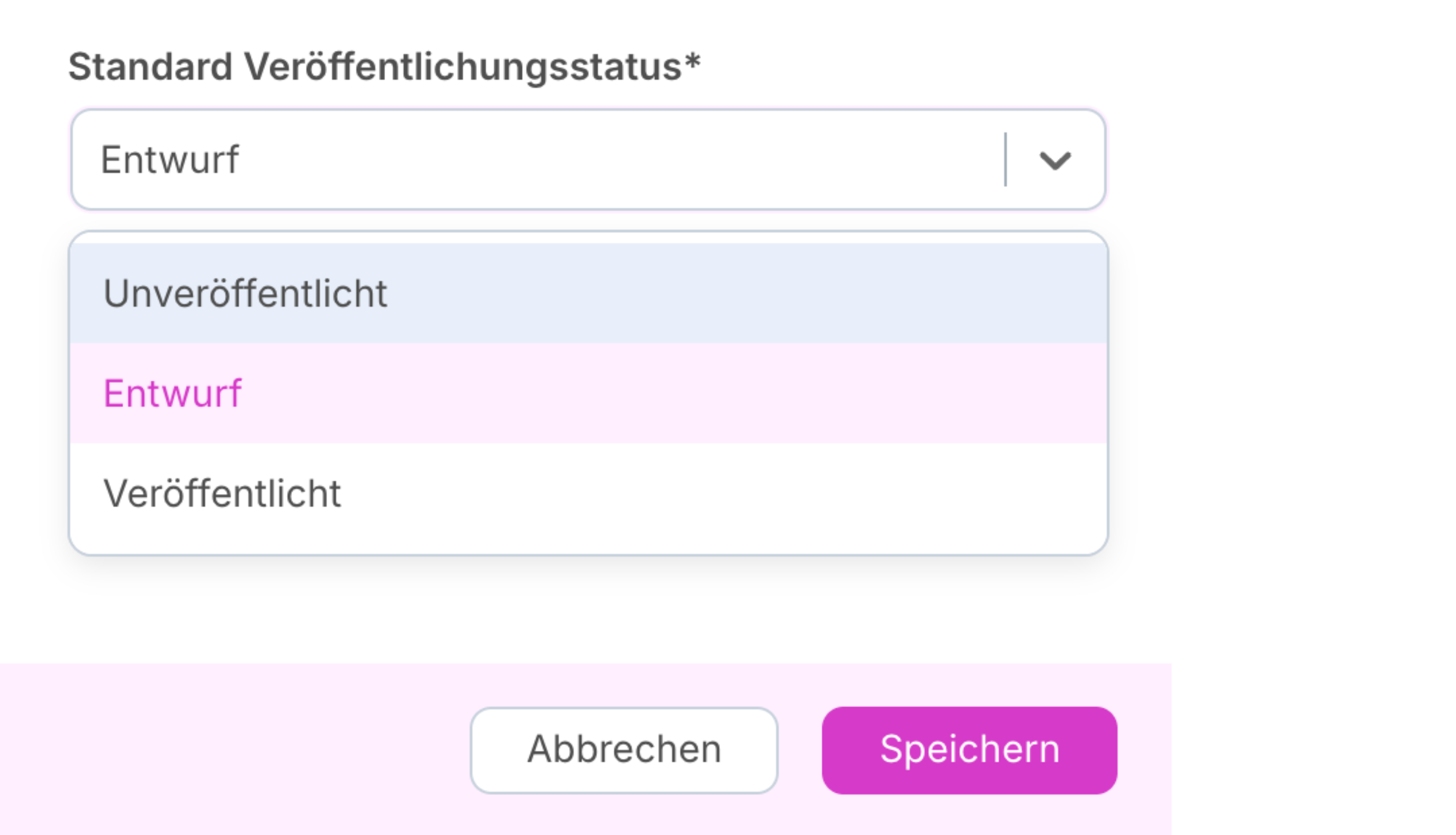Click the selected value text inside the combo box

click(x=170, y=160)
